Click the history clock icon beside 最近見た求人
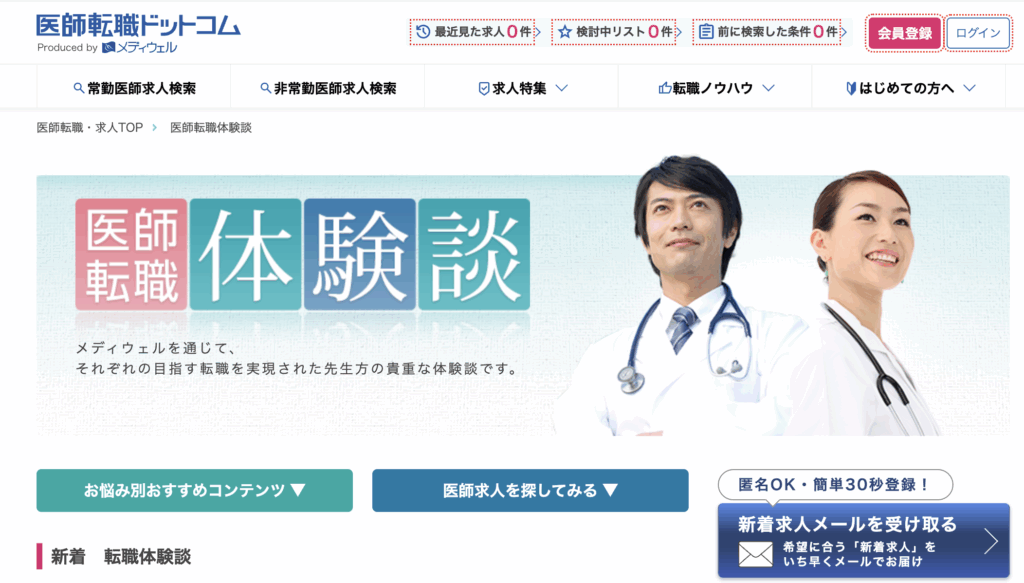 click(423, 31)
